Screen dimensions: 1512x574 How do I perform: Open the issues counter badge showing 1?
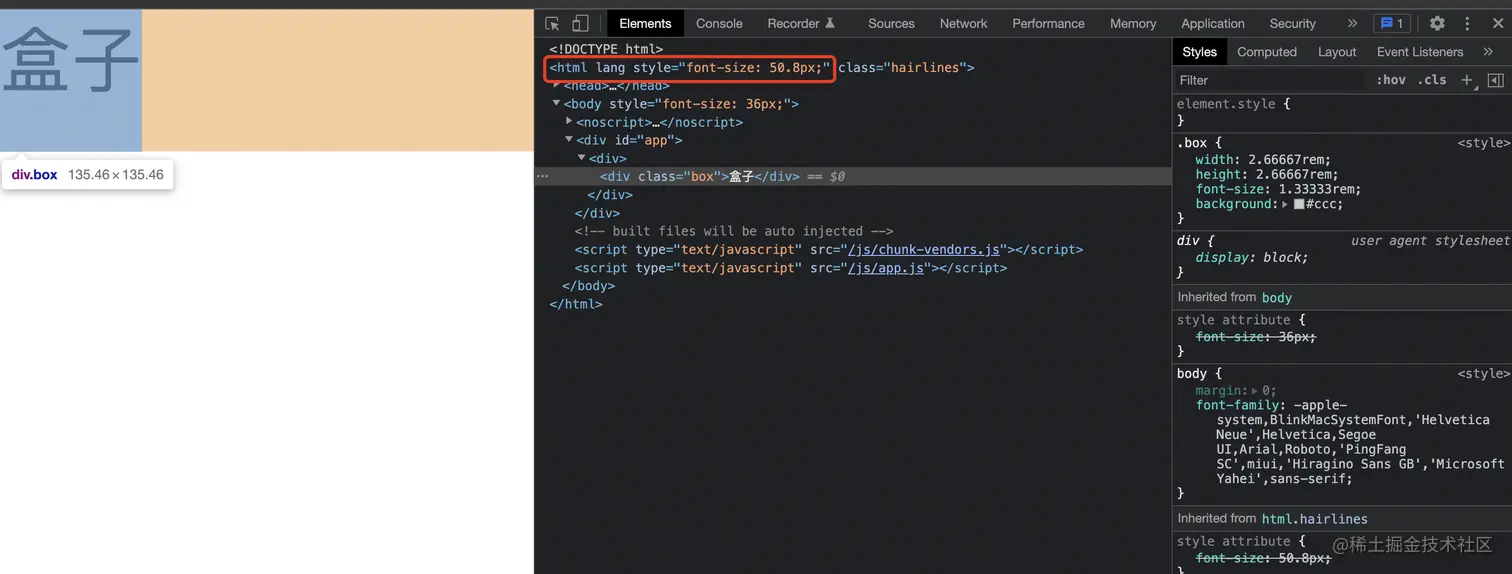coord(1391,23)
